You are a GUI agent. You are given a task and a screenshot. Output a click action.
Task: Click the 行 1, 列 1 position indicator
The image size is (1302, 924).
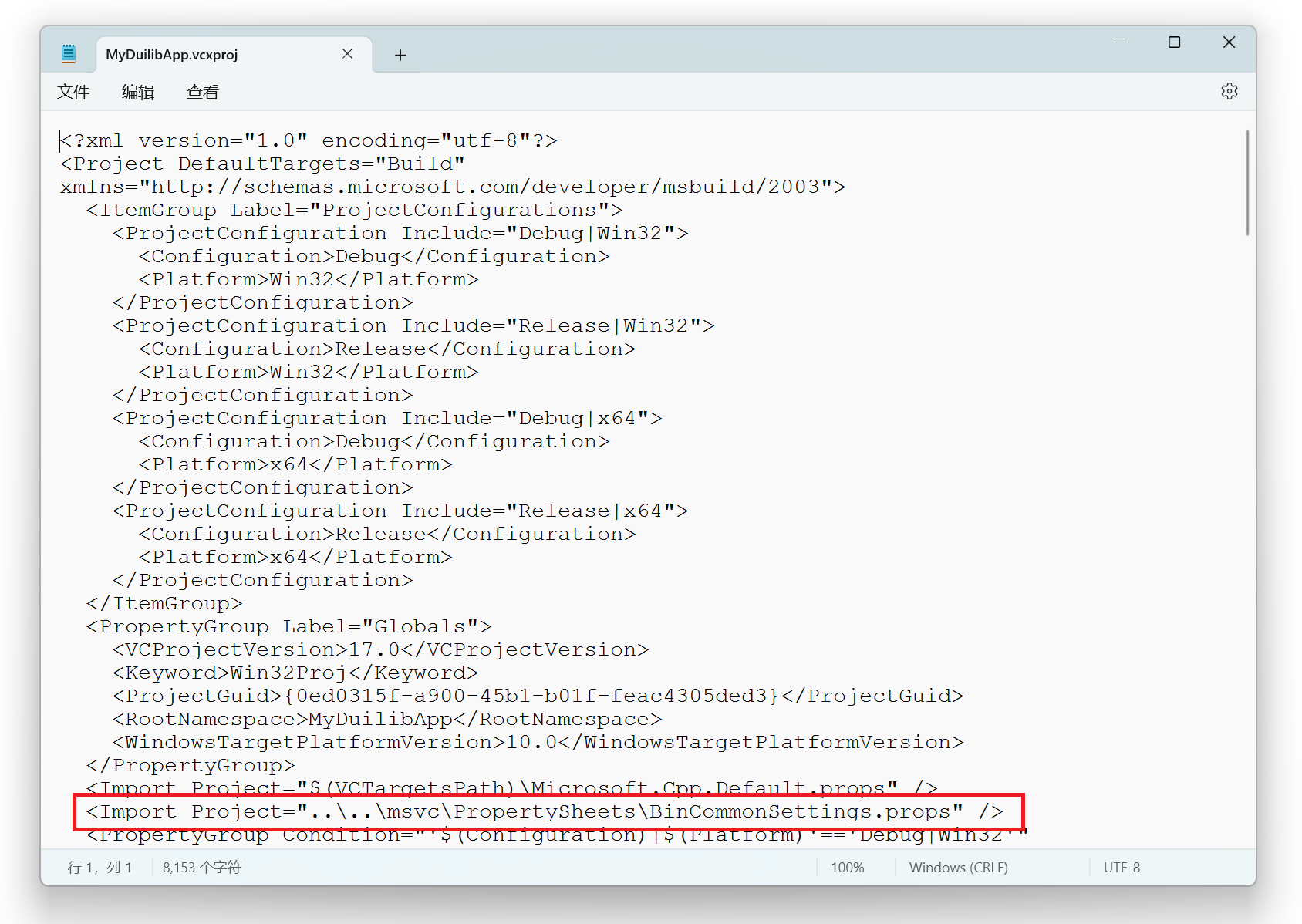tap(100, 868)
